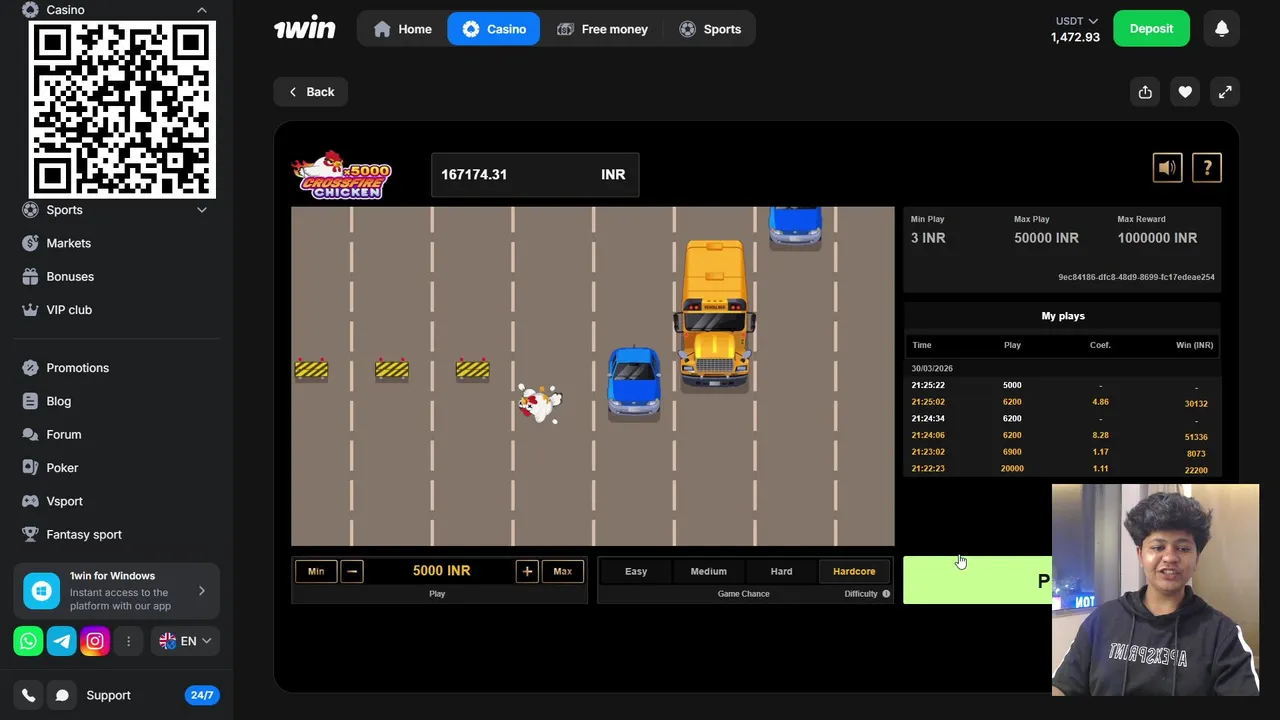
Task: Open the EN language dropdown
Action: [186, 641]
